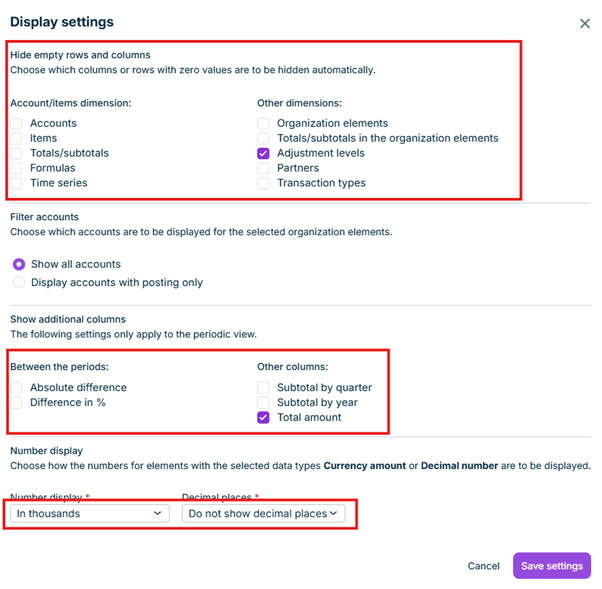Image resolution: width=602 pixels, height=589 pixels.
Task: Enable the Accounts checkbox
Action: tap(16, 123)
